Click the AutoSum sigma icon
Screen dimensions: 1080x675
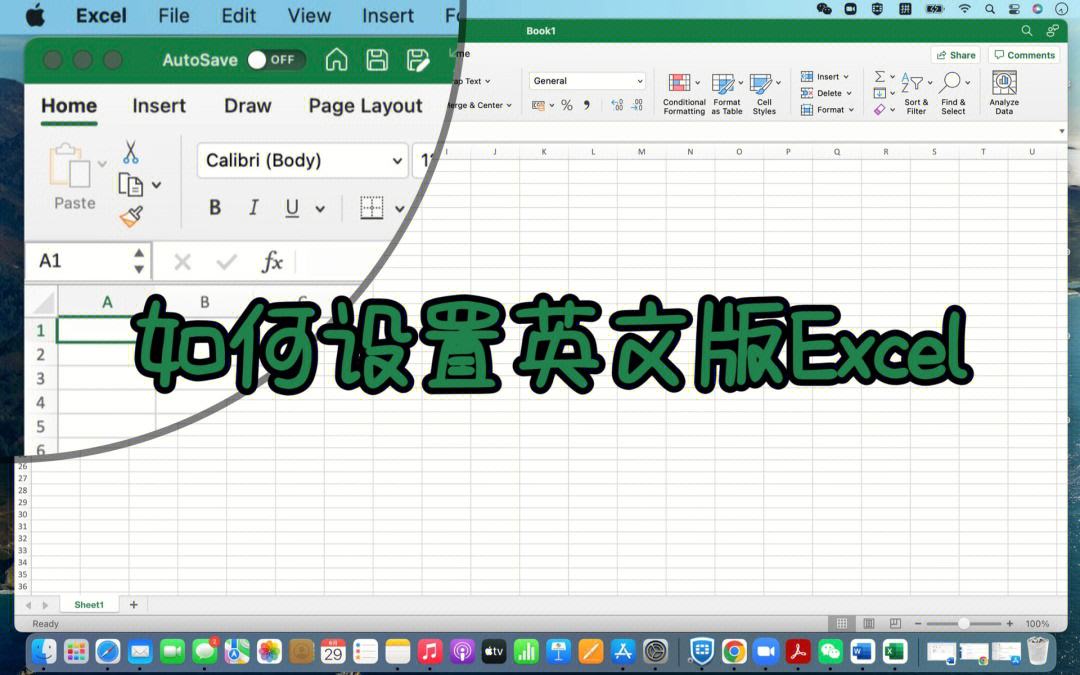880,76
